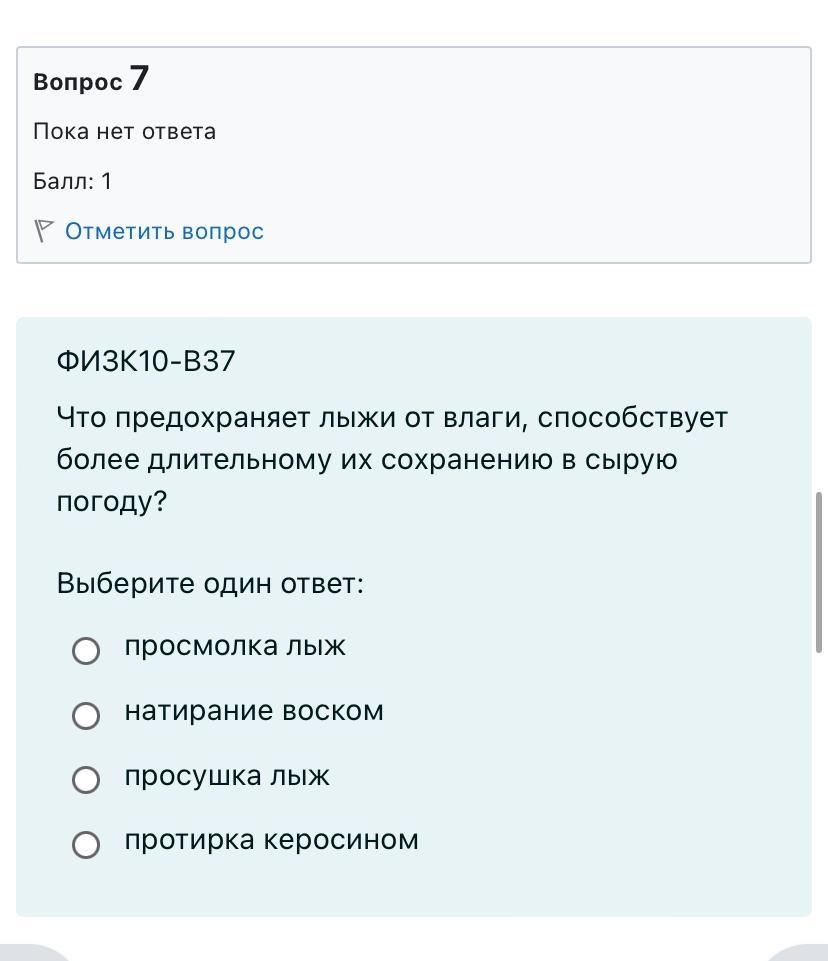The height and width of the screenshot is (961, 828).
Task: Click the vertical scrollbar thumb on the right
Action: click(x=820, y=571)
